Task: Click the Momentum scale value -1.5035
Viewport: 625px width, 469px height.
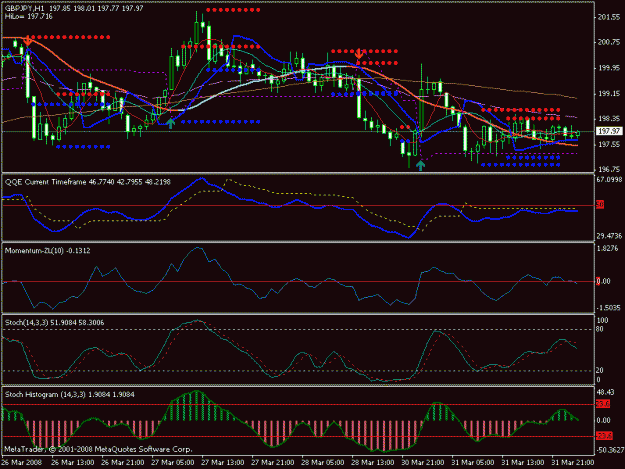Action: click(608, 308)
